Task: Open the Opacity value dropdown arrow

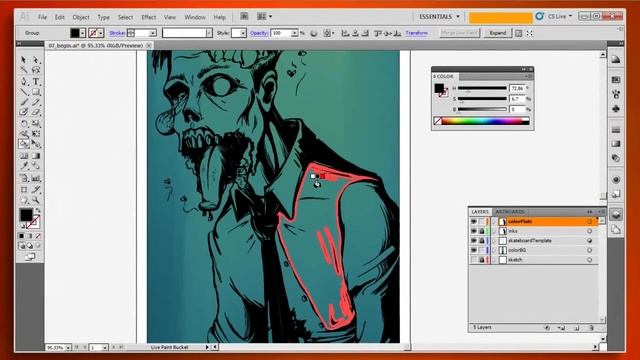Action: point(295,33)
